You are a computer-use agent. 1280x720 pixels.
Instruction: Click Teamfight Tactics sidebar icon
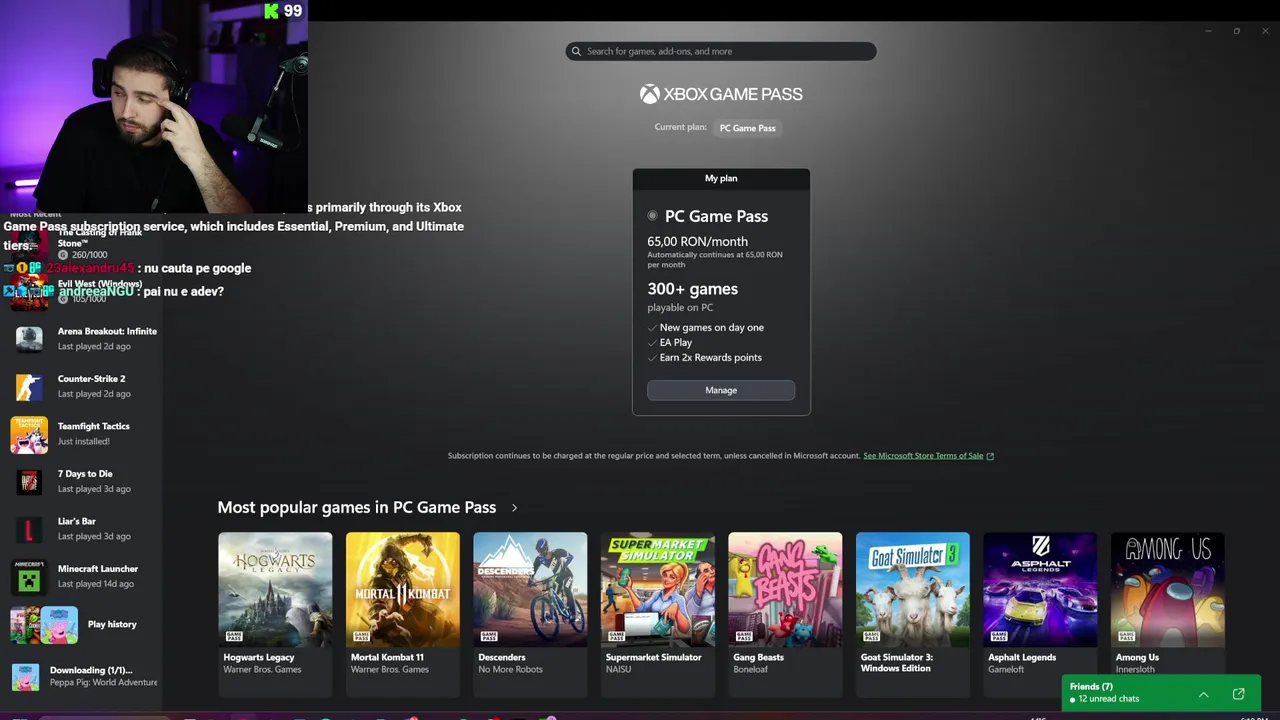(x=29, y=434)
